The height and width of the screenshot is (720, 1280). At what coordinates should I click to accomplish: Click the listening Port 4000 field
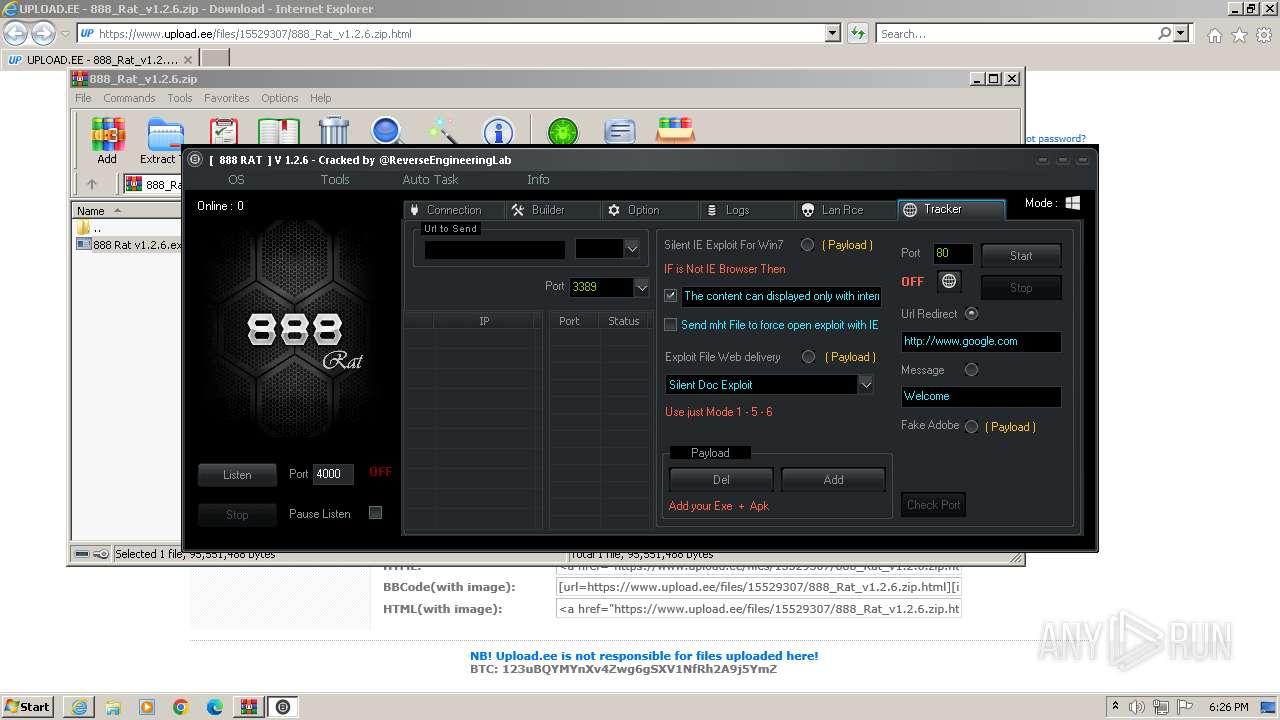click(x=333, y=474)
